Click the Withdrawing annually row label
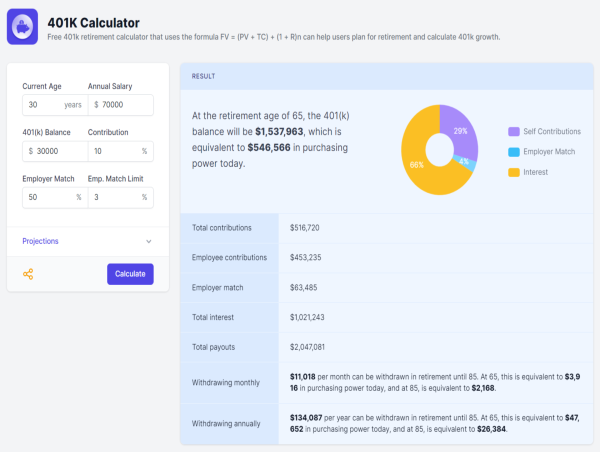Screen dimensions: 600x452 pos(226,424)
